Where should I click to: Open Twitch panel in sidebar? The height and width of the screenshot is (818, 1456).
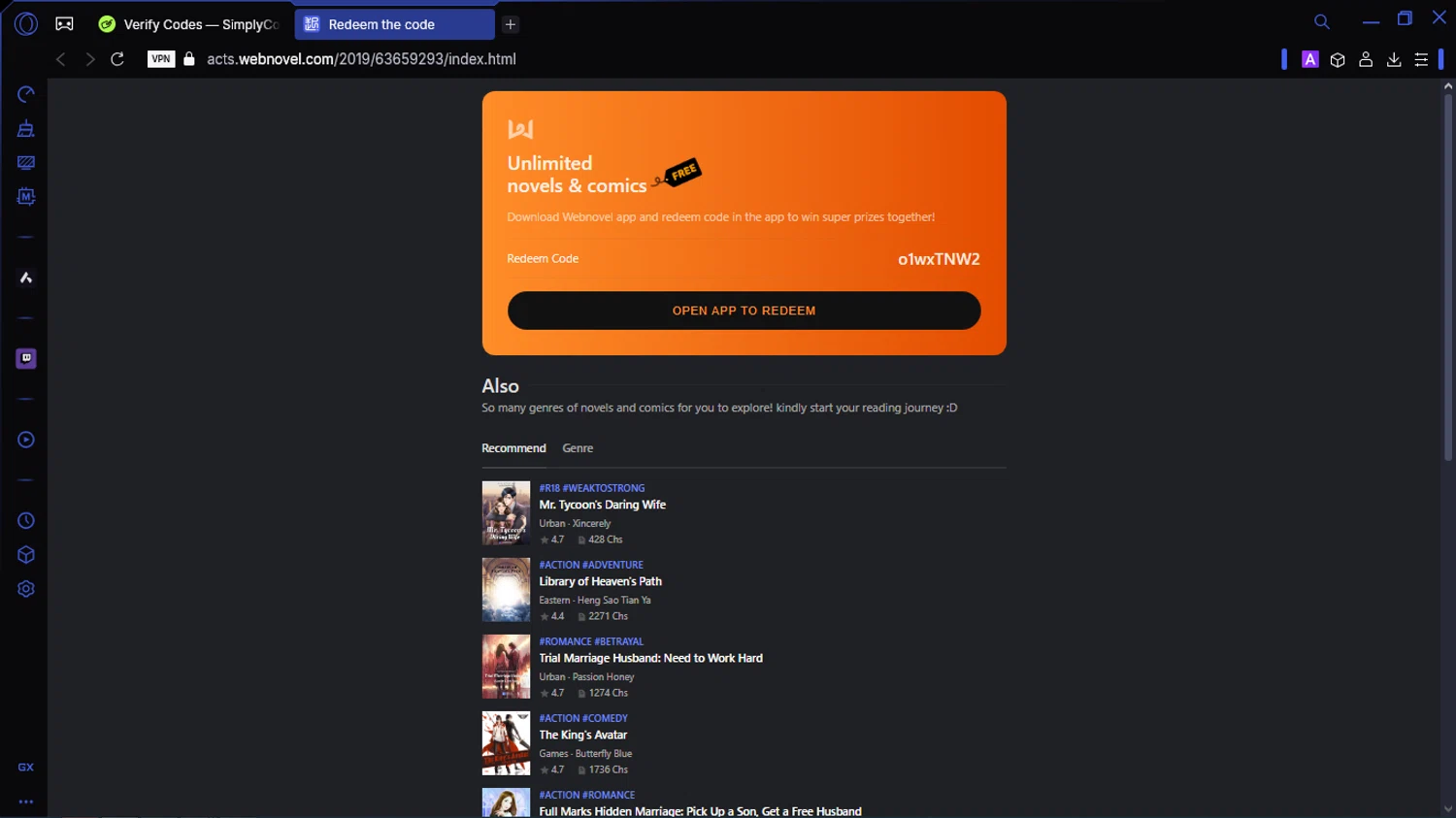coord(26,358)
